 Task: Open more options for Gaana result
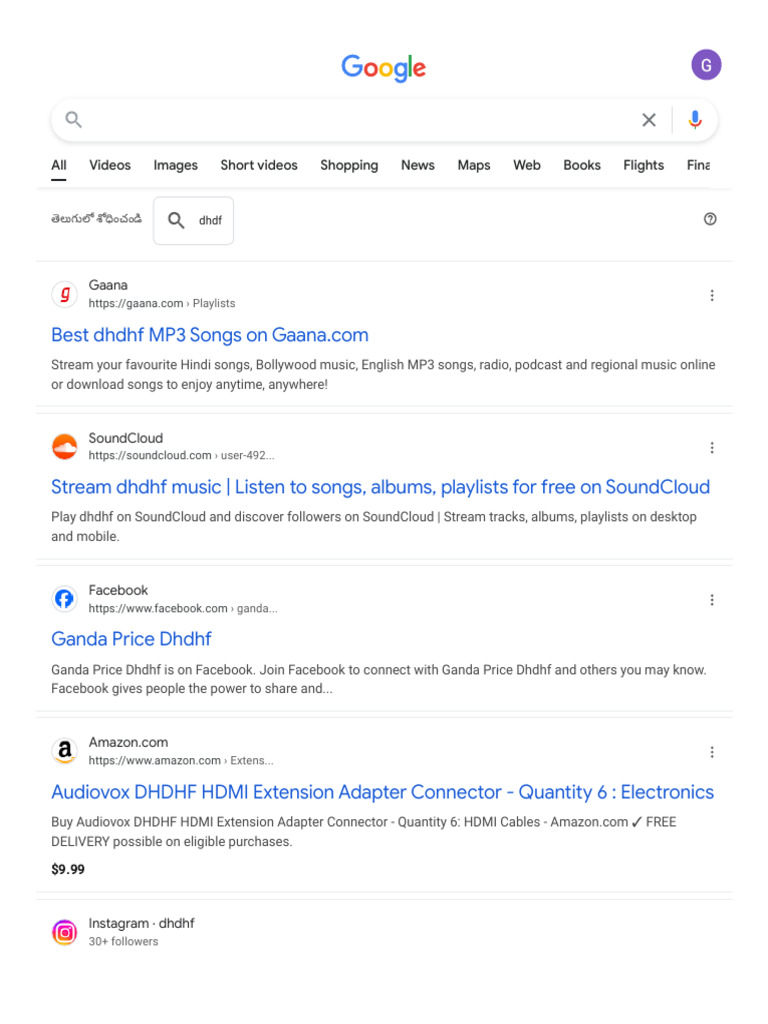[x=712, y=295]
